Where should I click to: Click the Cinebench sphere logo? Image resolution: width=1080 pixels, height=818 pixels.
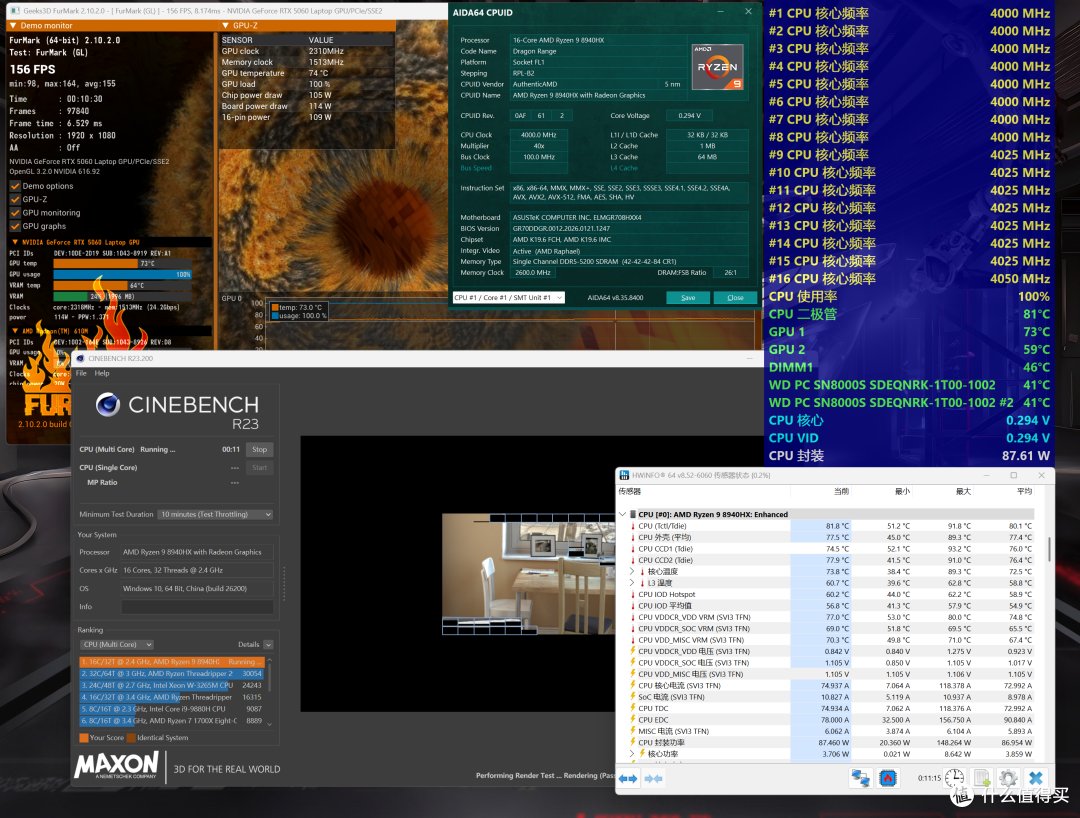[107, 404]
